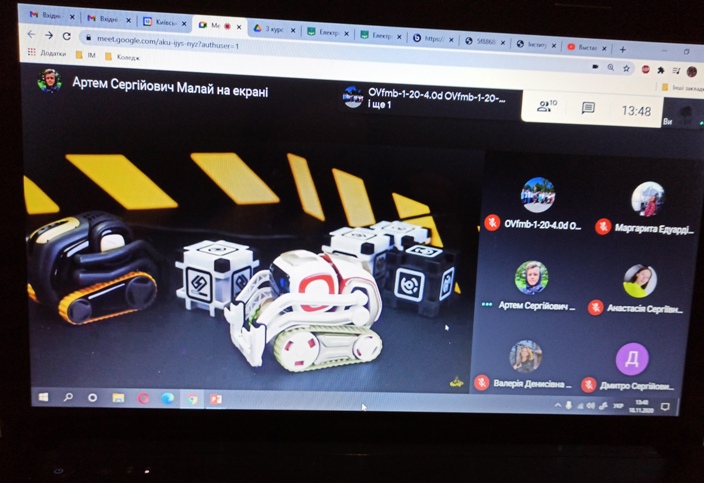This screenshot has height=483, width=704.
Task: Click the camera indicator icon in address bar
Action: [595, 66]
